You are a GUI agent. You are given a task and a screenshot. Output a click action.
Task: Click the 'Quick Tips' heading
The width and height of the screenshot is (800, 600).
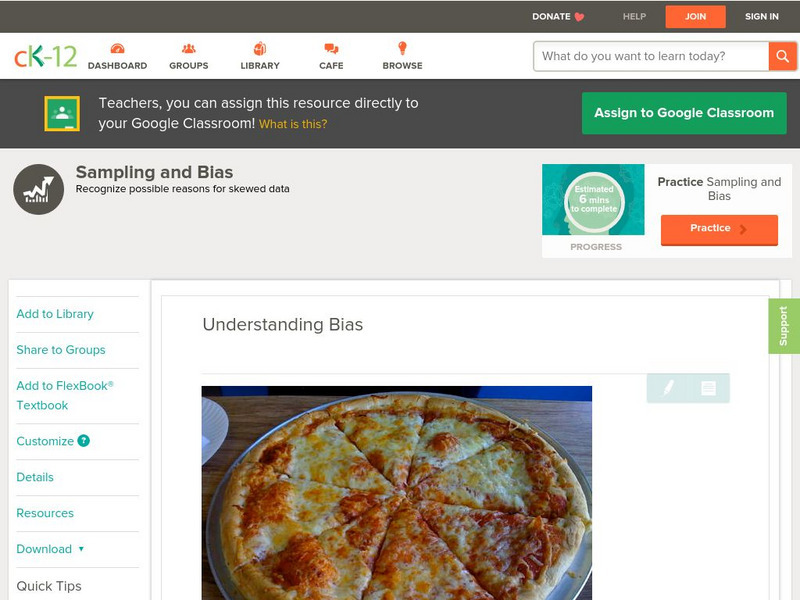click(49, 586)
